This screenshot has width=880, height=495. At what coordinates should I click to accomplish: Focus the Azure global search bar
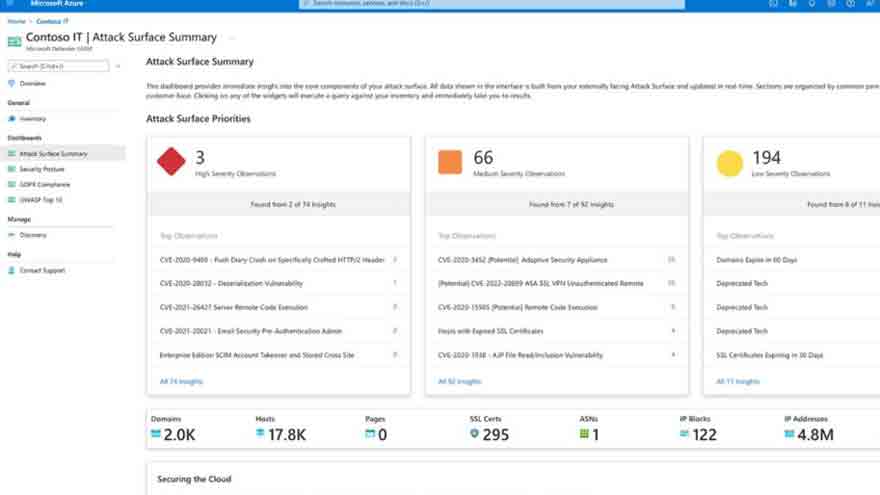pyautogui.click(x=492, y=4)
